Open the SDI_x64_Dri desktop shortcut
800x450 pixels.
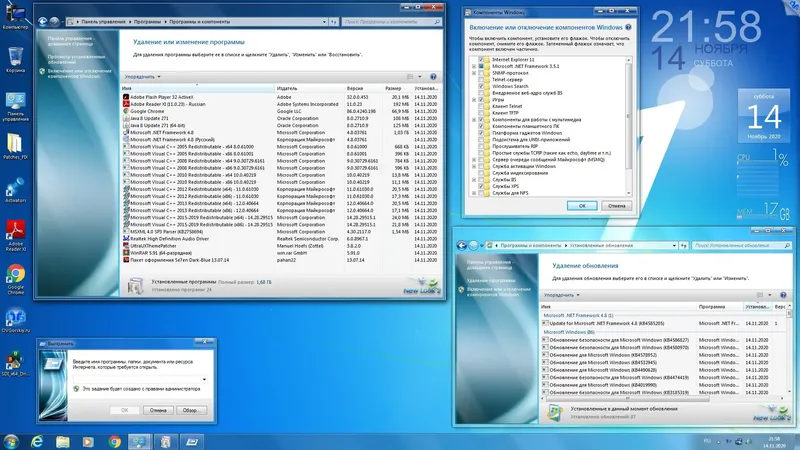[15, 363]
